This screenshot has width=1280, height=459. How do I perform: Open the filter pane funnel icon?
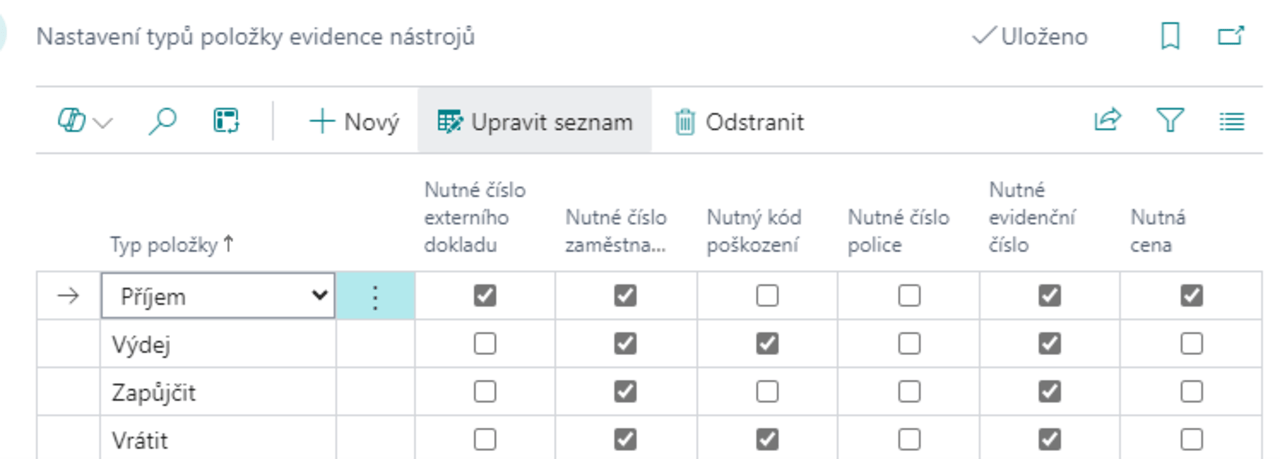(1170, 122)
